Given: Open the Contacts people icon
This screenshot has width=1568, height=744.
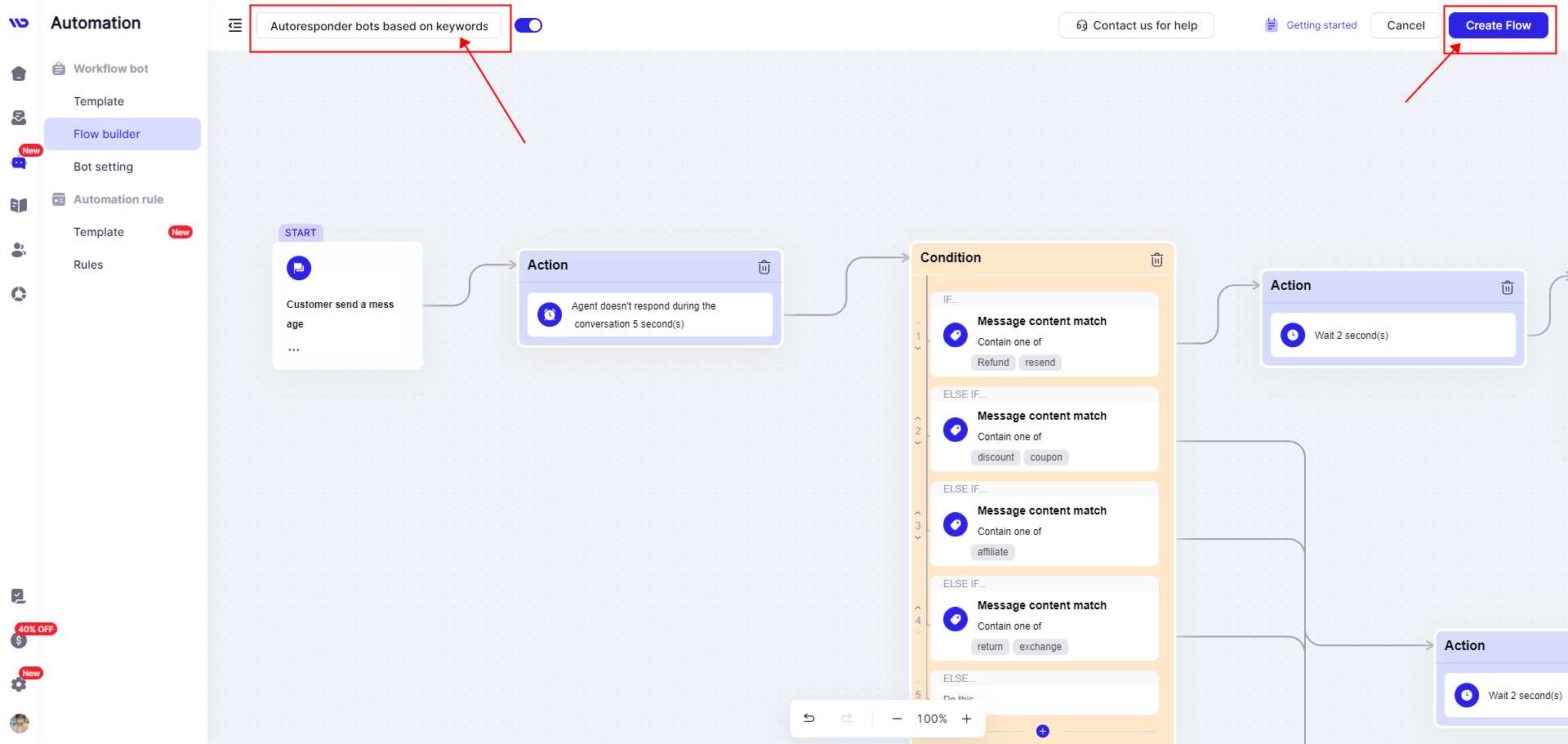Looking at the screenshot, I should [19, 250].
